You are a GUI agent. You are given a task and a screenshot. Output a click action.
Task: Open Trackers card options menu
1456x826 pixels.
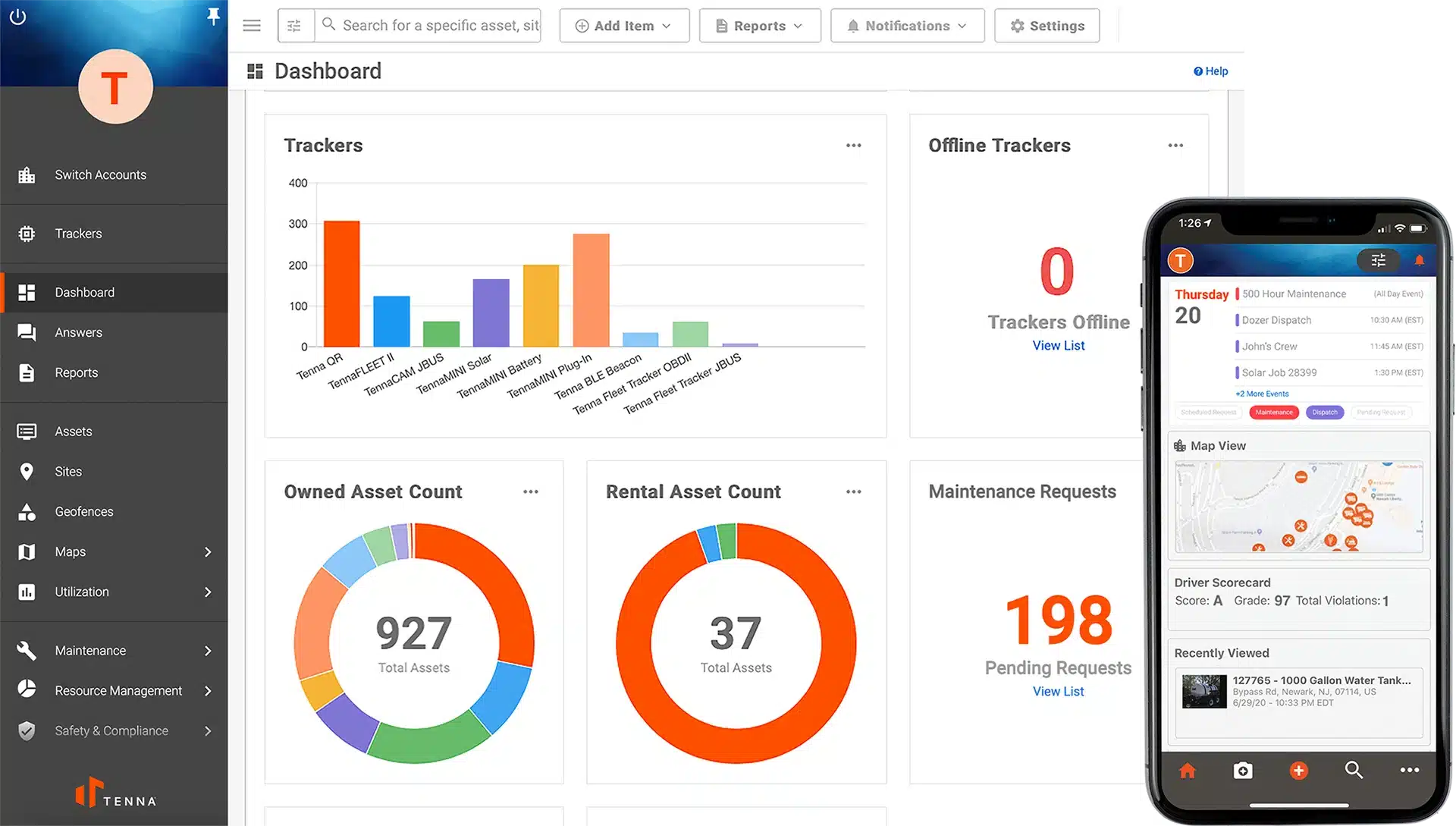pyautogui.click(x=854, y=146)
